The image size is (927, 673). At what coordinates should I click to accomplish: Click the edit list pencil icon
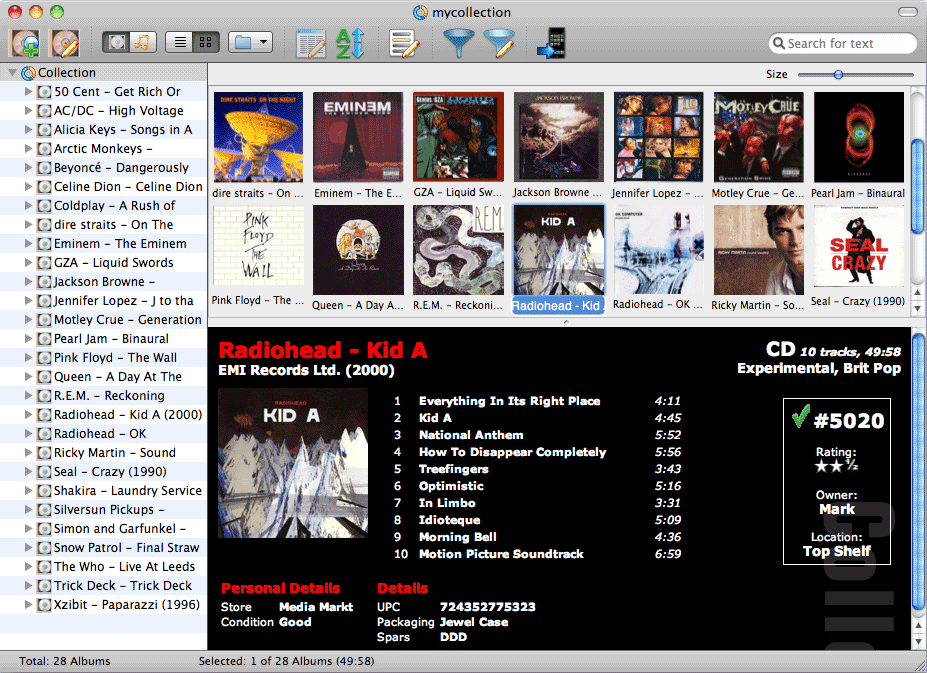[x=404, y=44]
